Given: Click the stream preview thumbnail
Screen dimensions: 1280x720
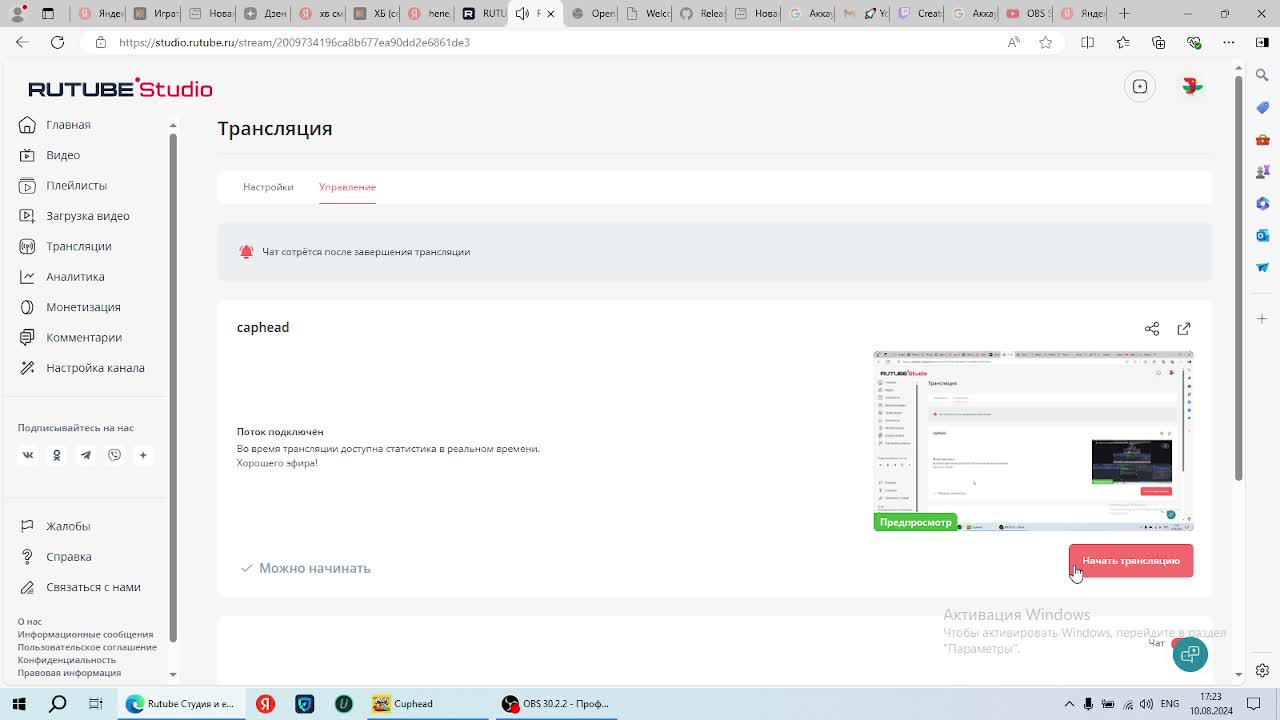Looking at the screenshot, I should pos(1033,441).
